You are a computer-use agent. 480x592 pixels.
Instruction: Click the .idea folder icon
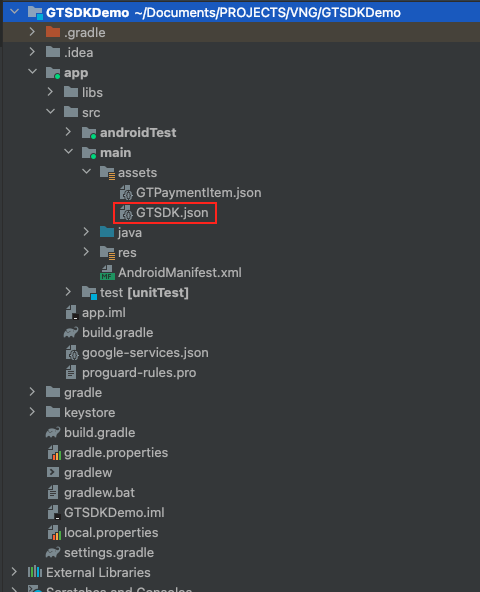(53, 52)
